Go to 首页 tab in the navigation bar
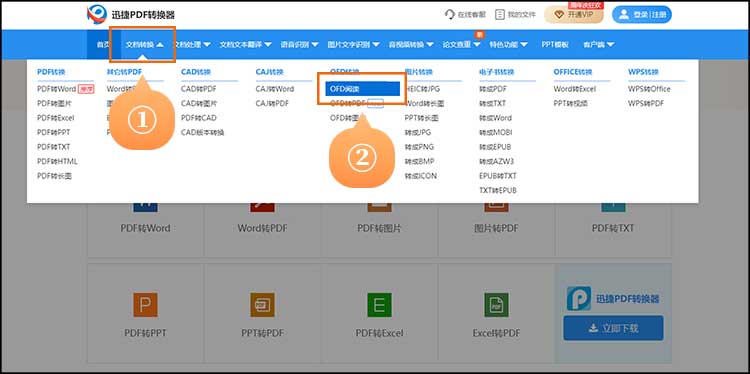 [x=103, y=44]
